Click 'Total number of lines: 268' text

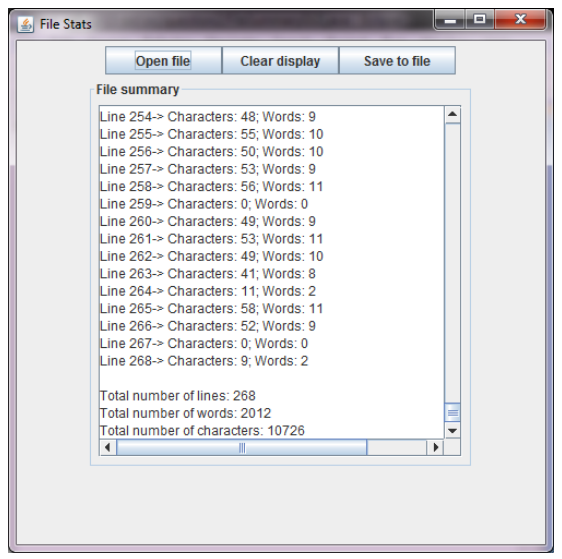coord(178,396)
